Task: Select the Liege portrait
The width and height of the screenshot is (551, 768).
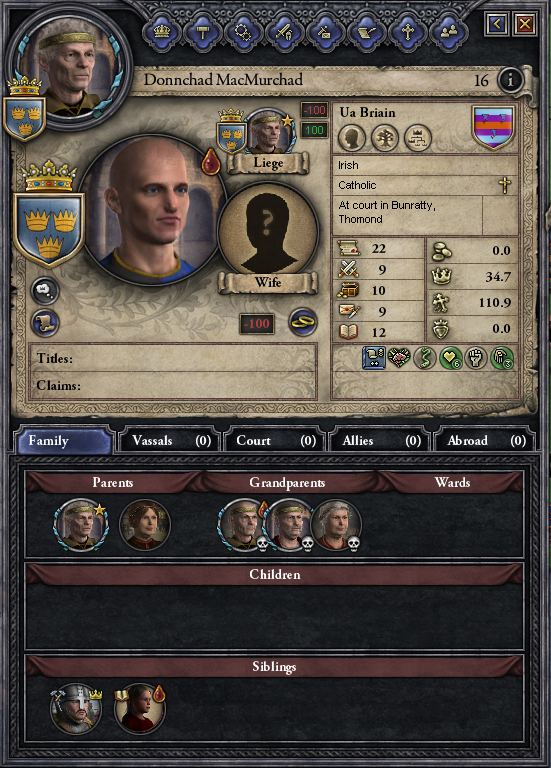Action: pyautogui.click(x=268, y=132)
